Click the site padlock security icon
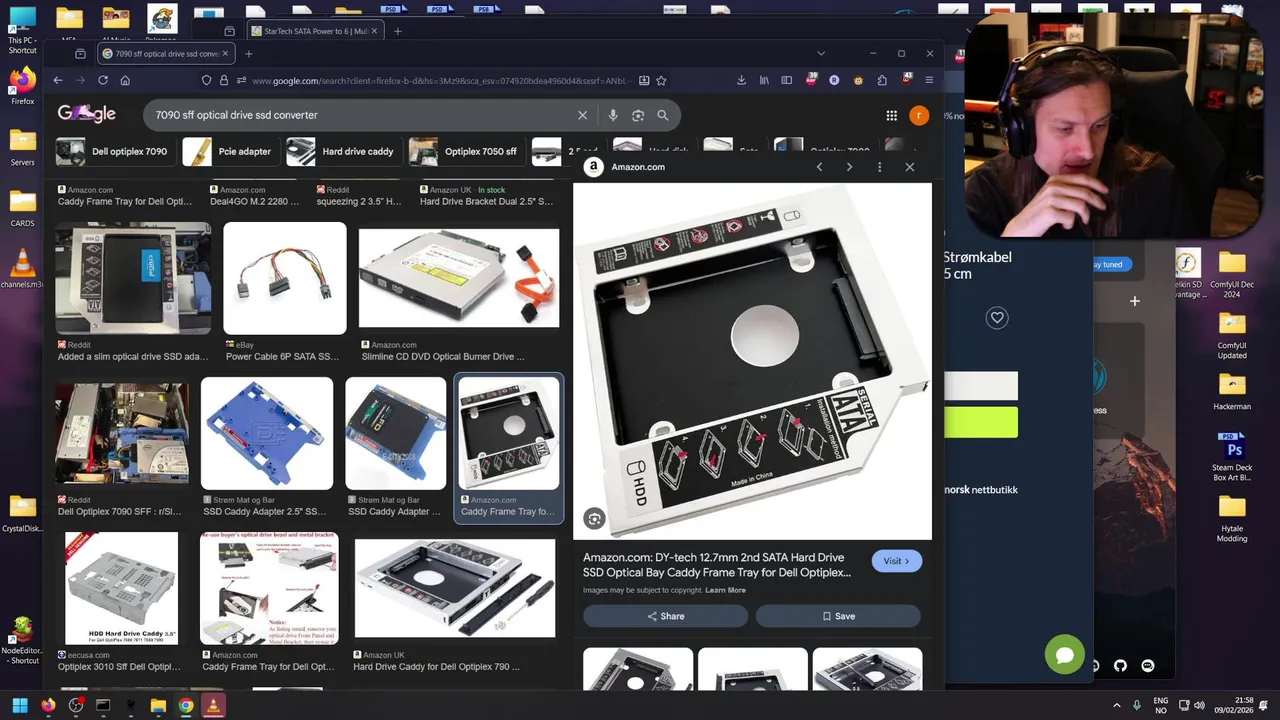Viewport: 1280px width, 720px height. coord(225,80)
